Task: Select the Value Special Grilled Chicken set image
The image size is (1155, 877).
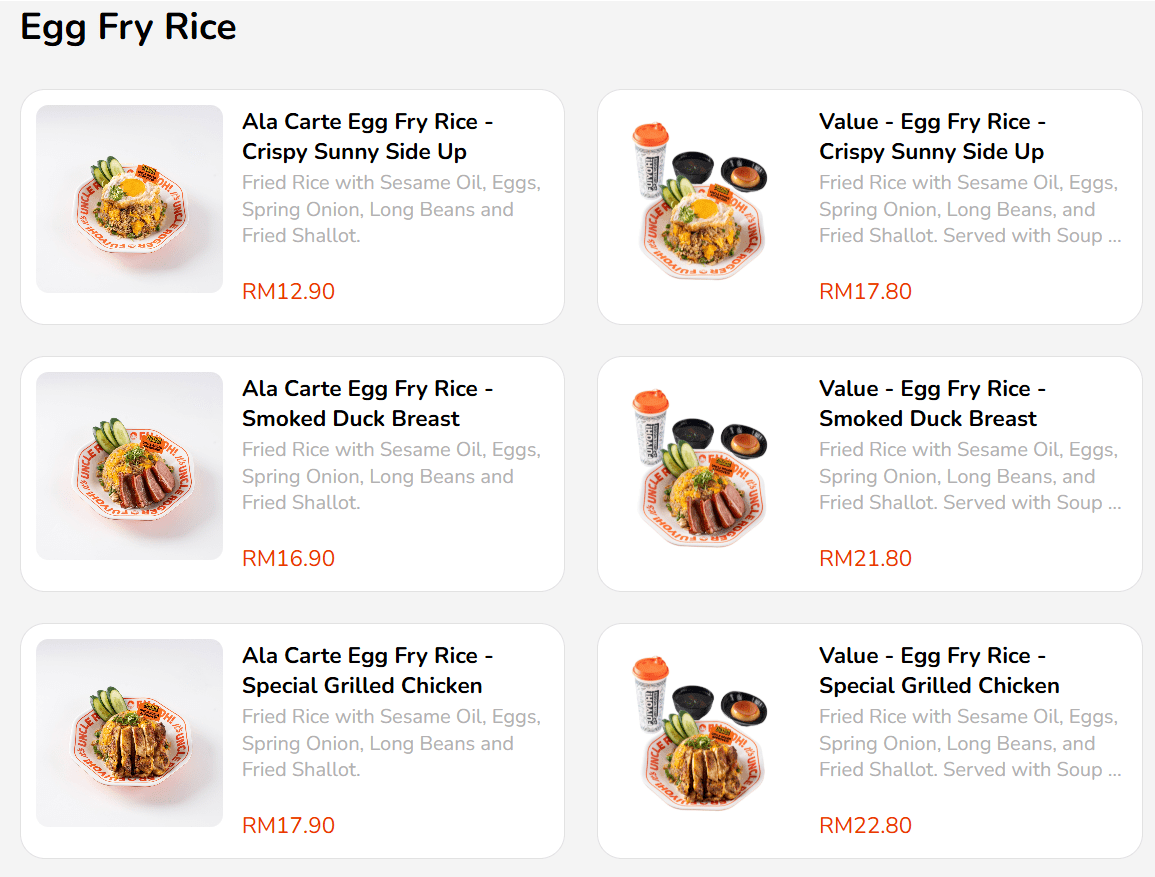Action: (x=706, y=733)
